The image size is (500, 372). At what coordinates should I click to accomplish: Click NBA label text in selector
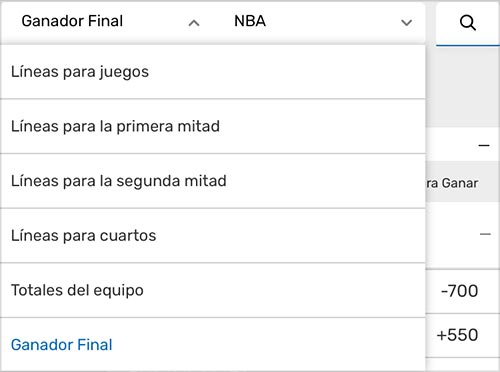[250, 21]
